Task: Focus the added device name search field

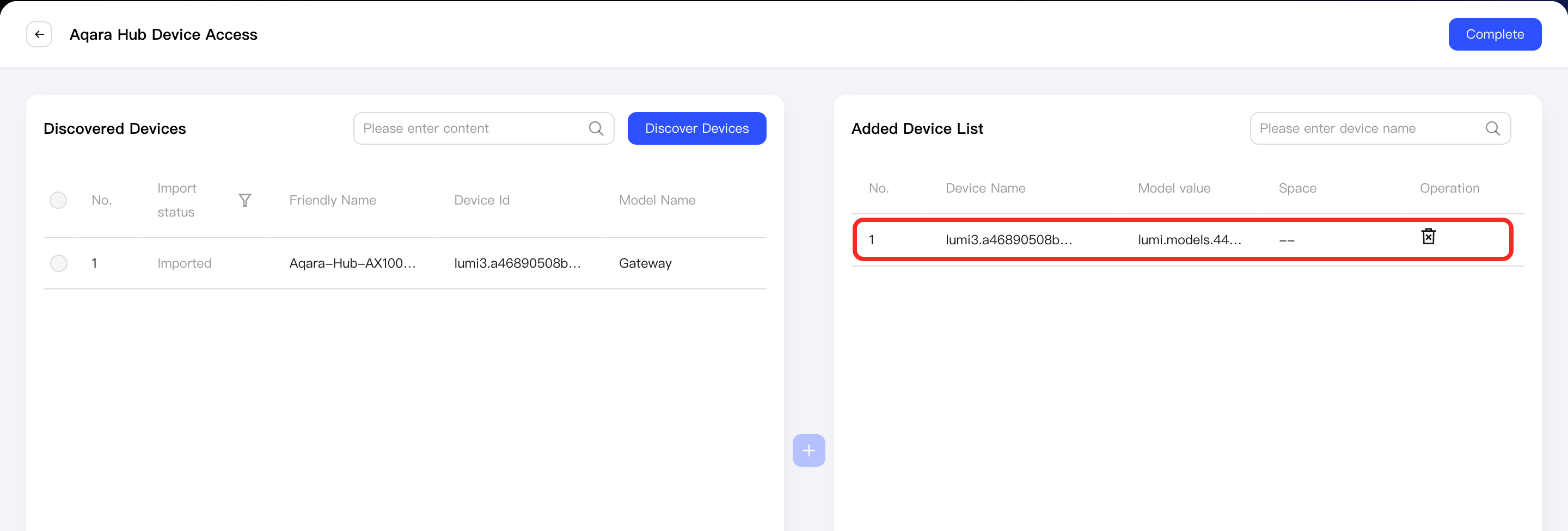Action: 1380,128
